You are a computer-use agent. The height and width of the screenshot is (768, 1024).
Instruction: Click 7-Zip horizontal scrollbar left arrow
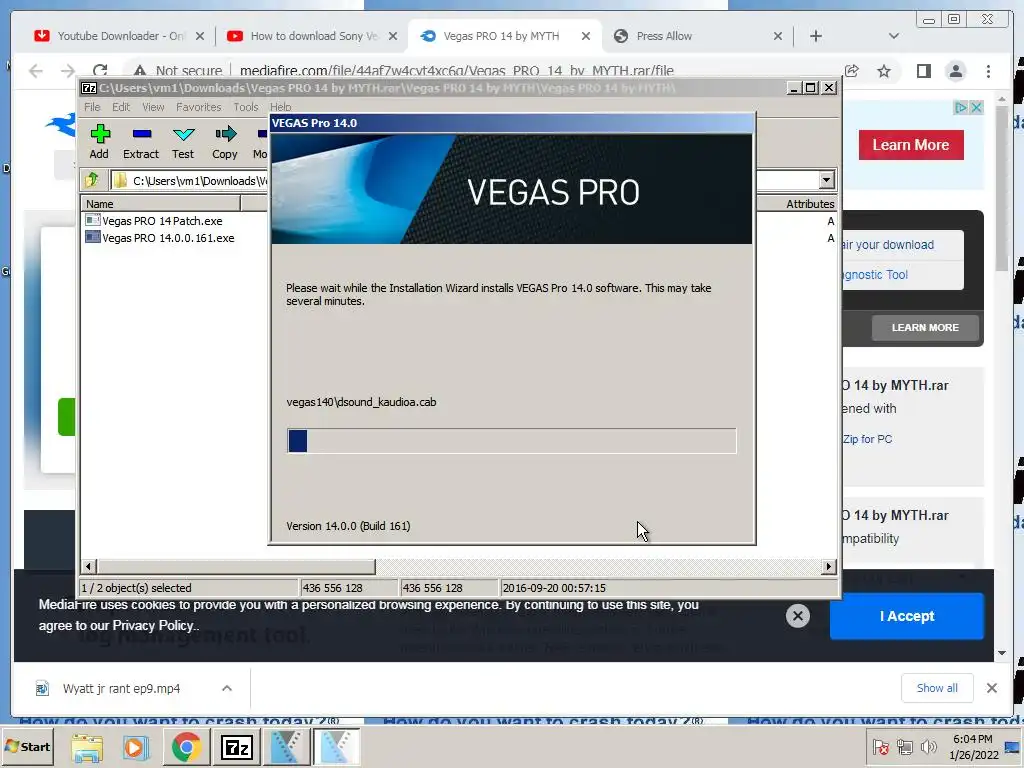tap(89, 566)
